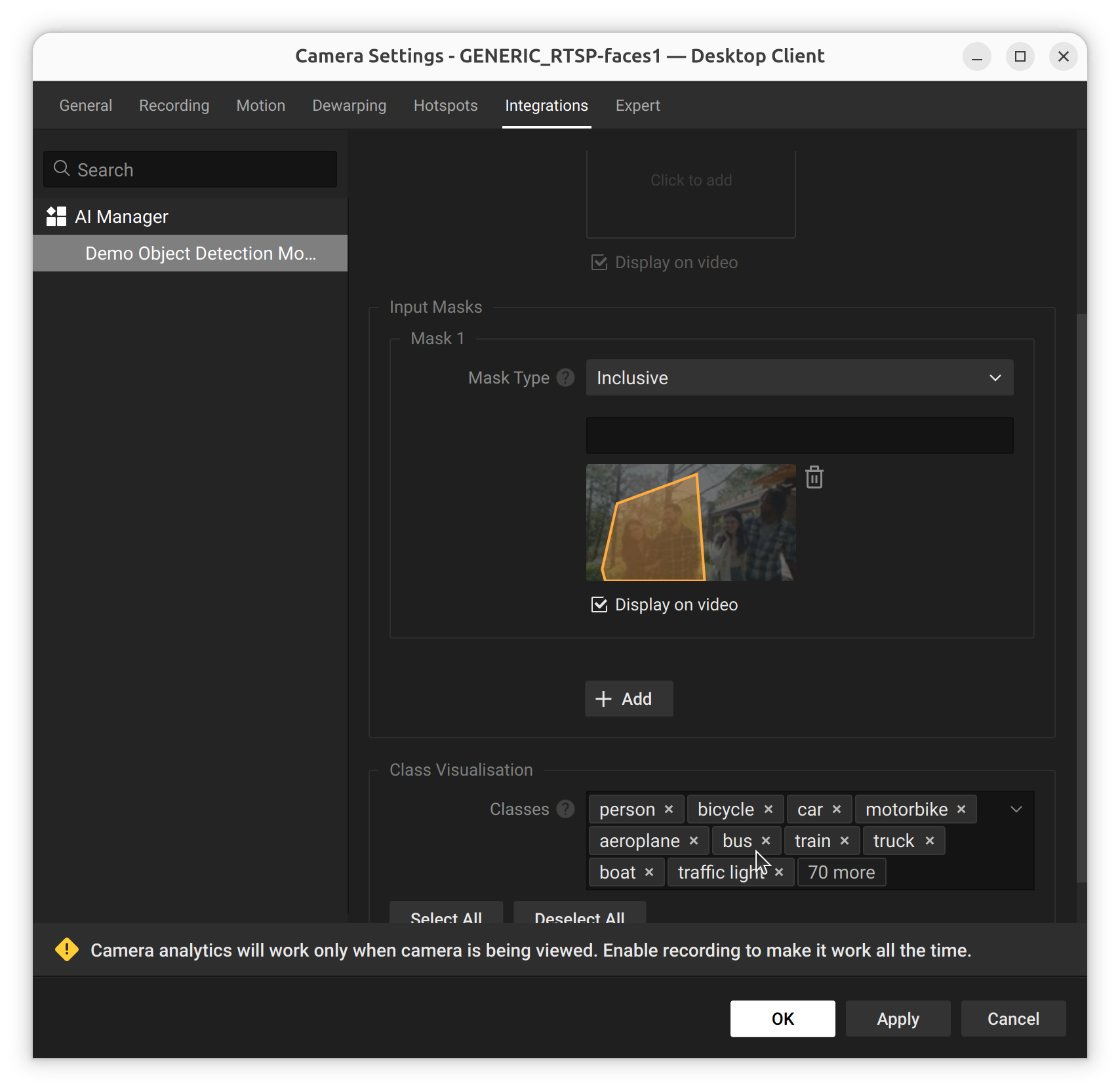Select the AI Manager entry
The image size is (1120, 1091).
[x=190, y=216]
